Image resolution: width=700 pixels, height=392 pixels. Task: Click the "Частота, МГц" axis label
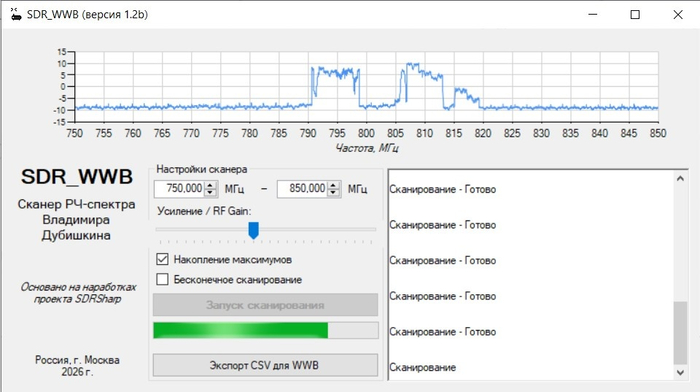point(367,148)
